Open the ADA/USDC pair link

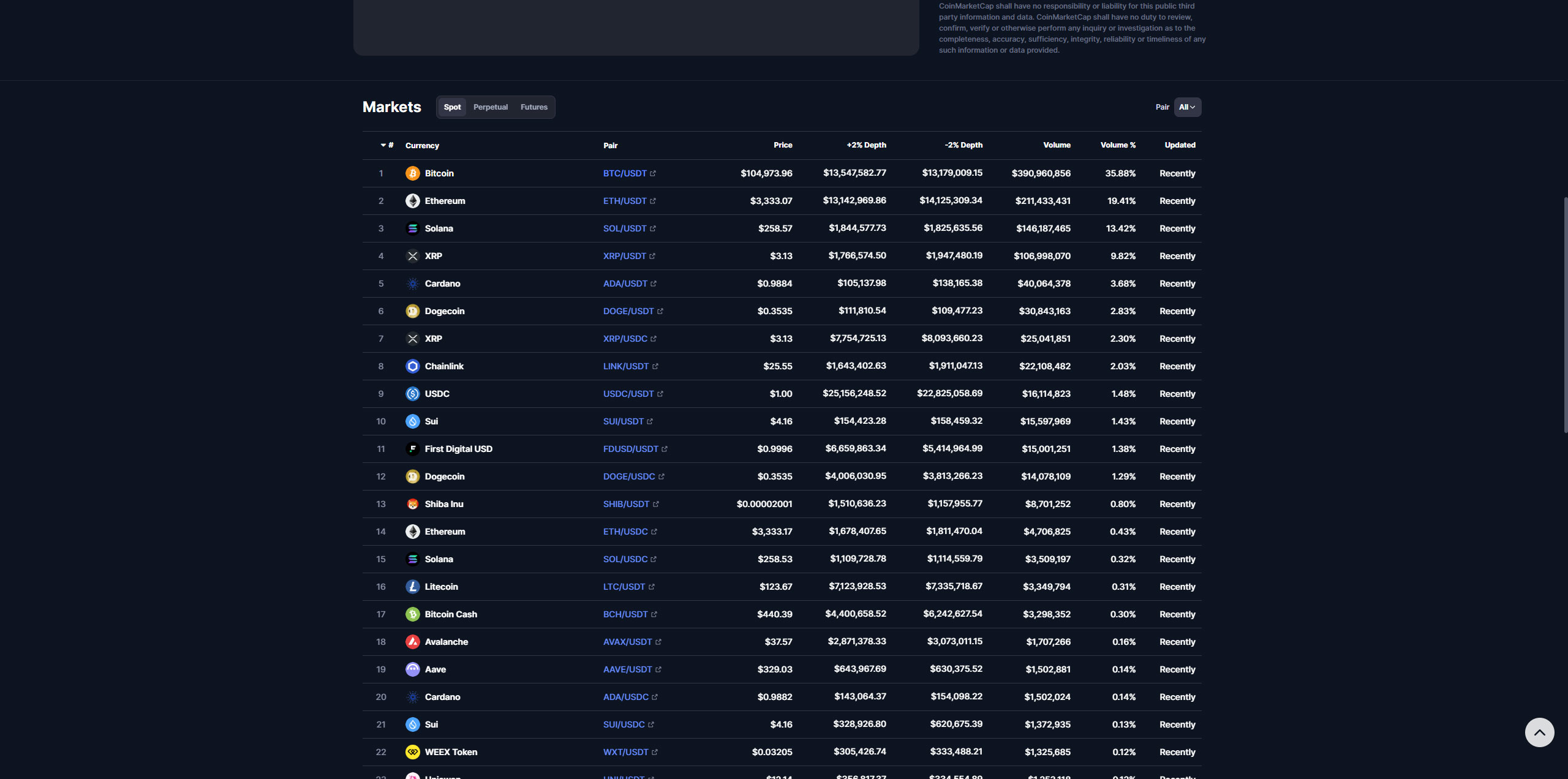(626, 697)
